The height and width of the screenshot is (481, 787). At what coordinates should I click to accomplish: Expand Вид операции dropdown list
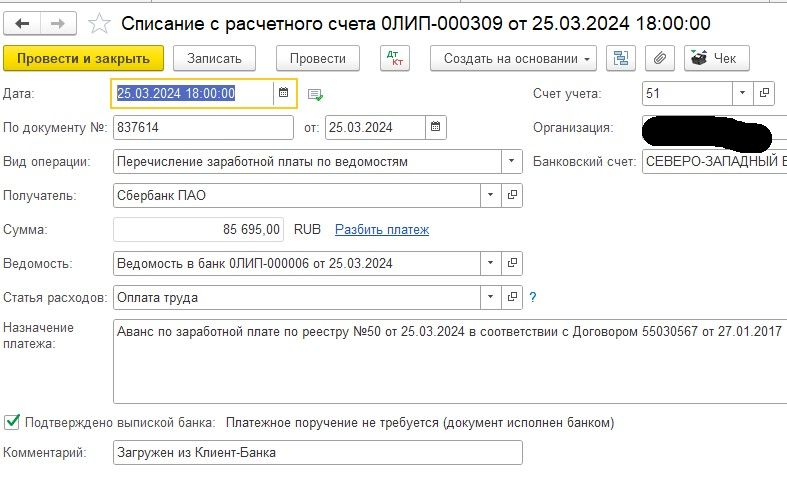(511, 161)
